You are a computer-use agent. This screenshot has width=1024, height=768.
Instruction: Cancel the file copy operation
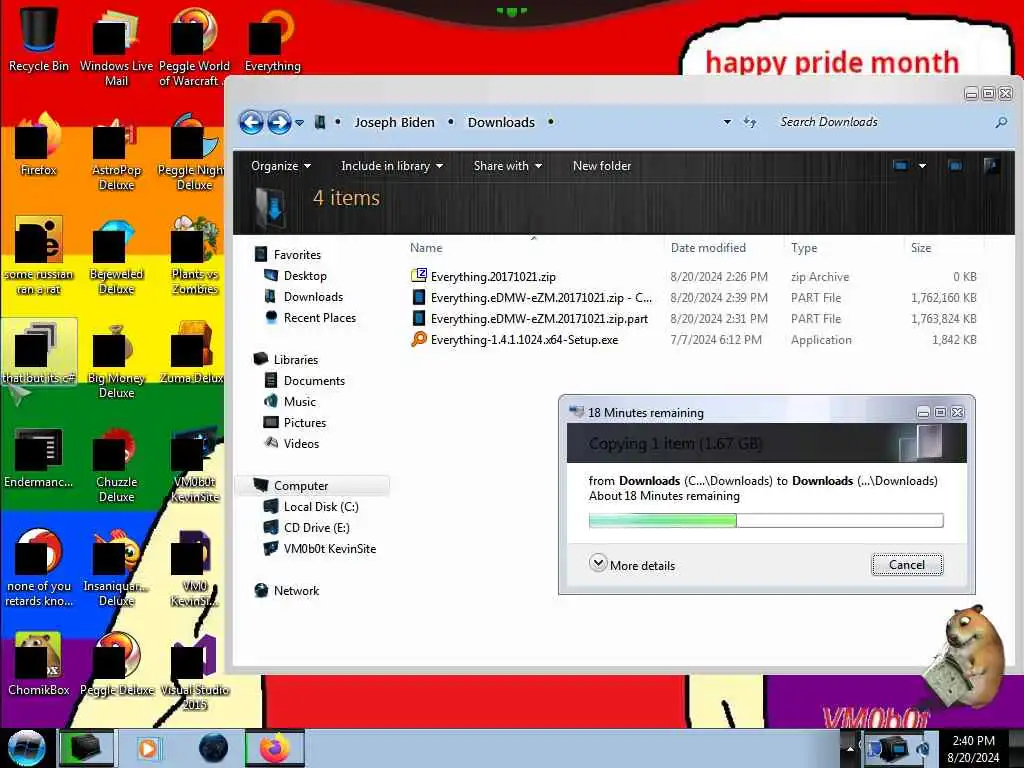[x=907, y=565]
